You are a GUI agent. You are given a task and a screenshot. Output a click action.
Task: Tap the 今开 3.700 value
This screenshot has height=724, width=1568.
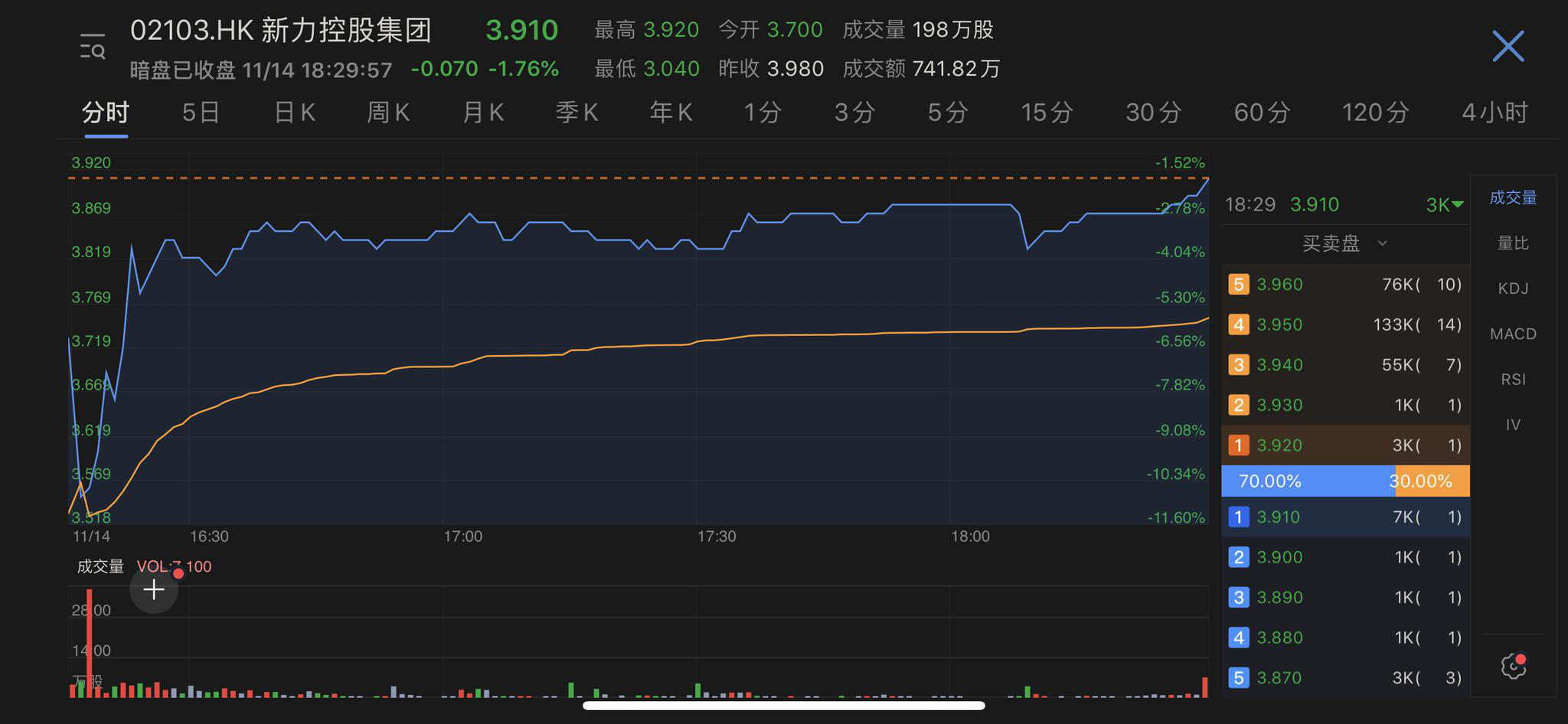(770, 30)
